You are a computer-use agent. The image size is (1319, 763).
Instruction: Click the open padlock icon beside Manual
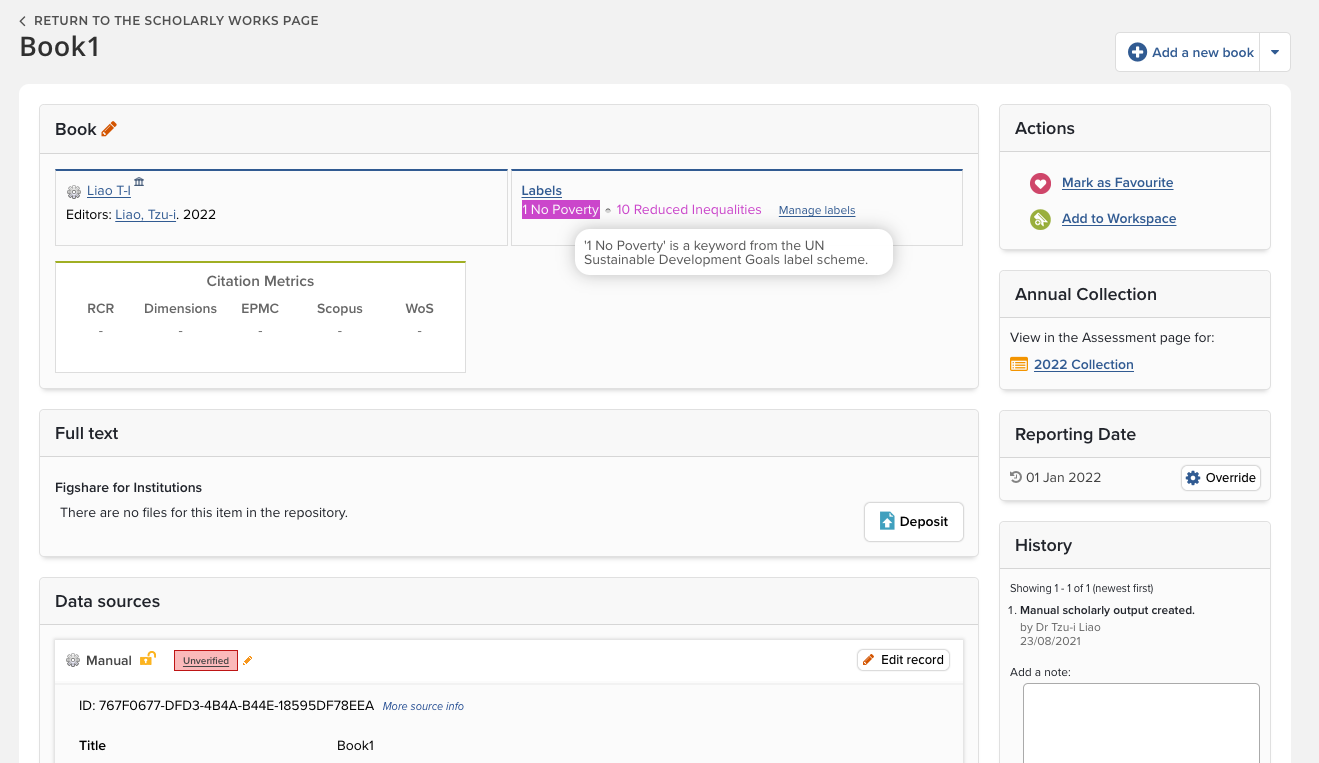coord(147,659)
